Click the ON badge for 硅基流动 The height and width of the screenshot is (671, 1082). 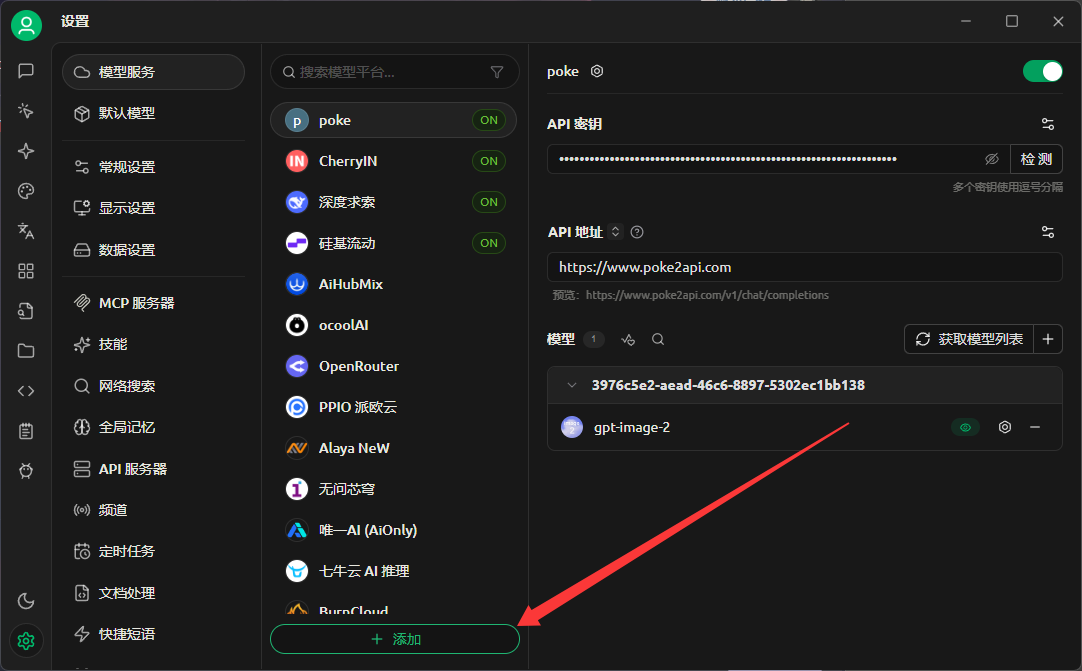pos(489,243)
